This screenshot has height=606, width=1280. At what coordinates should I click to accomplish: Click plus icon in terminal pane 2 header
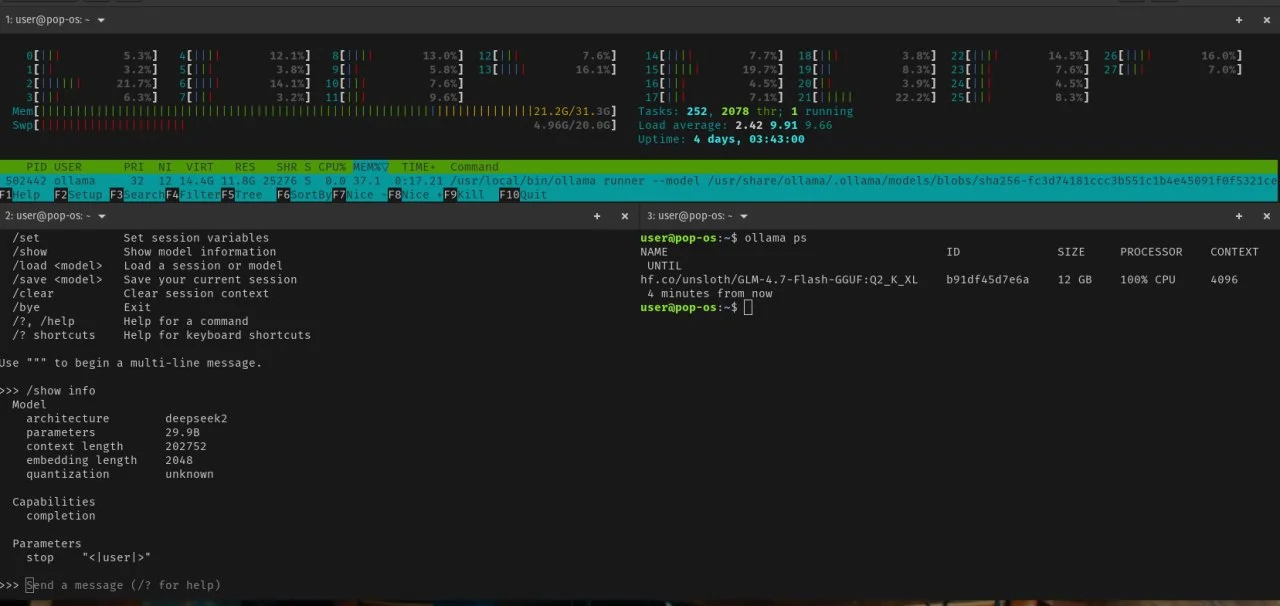pos(597,216)
